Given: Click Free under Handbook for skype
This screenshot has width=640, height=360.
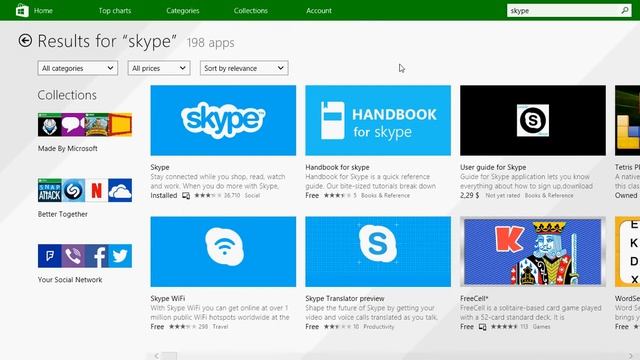Looking at the screenshot, I should pos(312,196).
